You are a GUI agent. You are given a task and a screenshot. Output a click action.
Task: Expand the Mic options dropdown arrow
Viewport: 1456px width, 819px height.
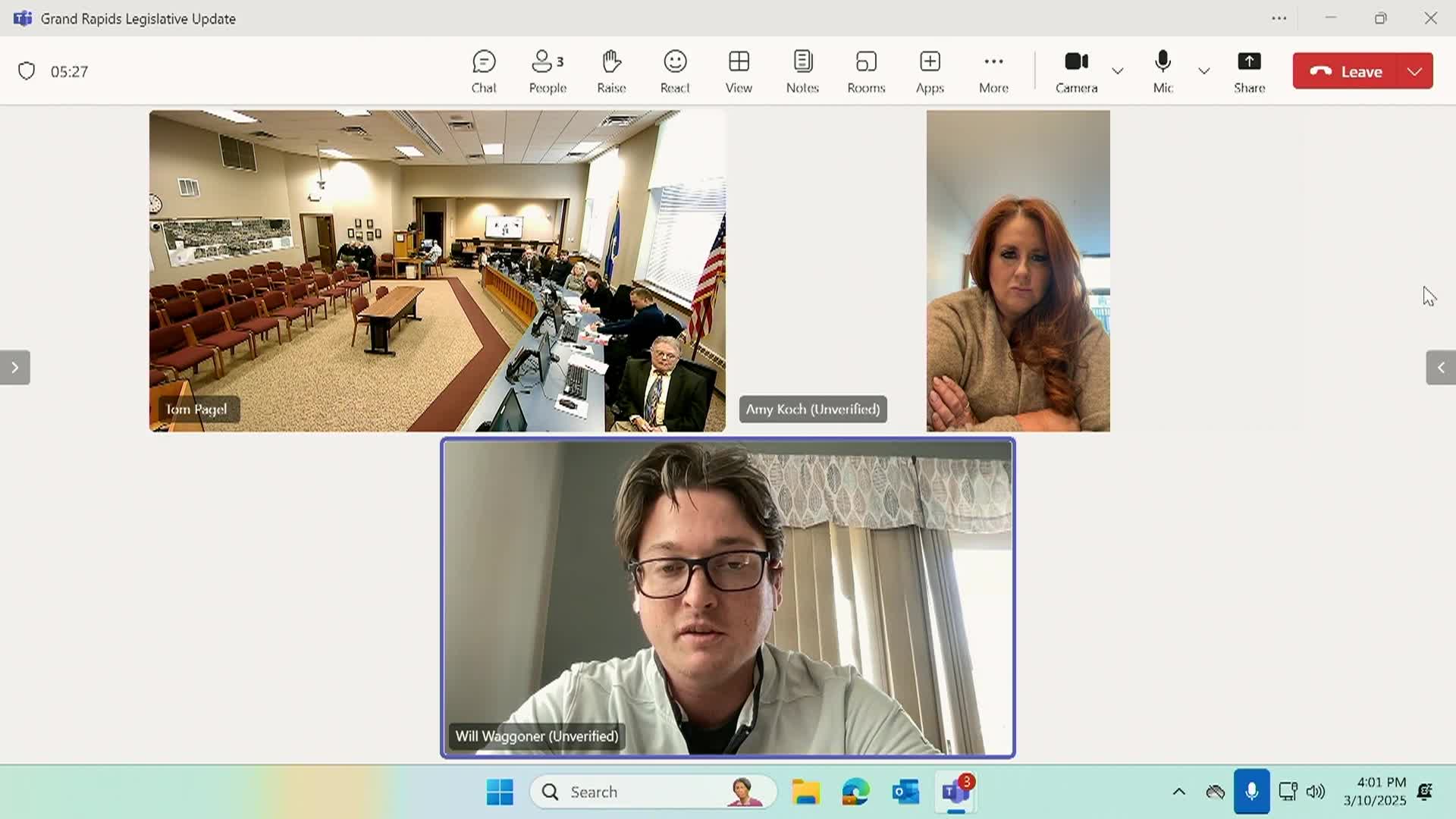click(x=1204, y=71)
